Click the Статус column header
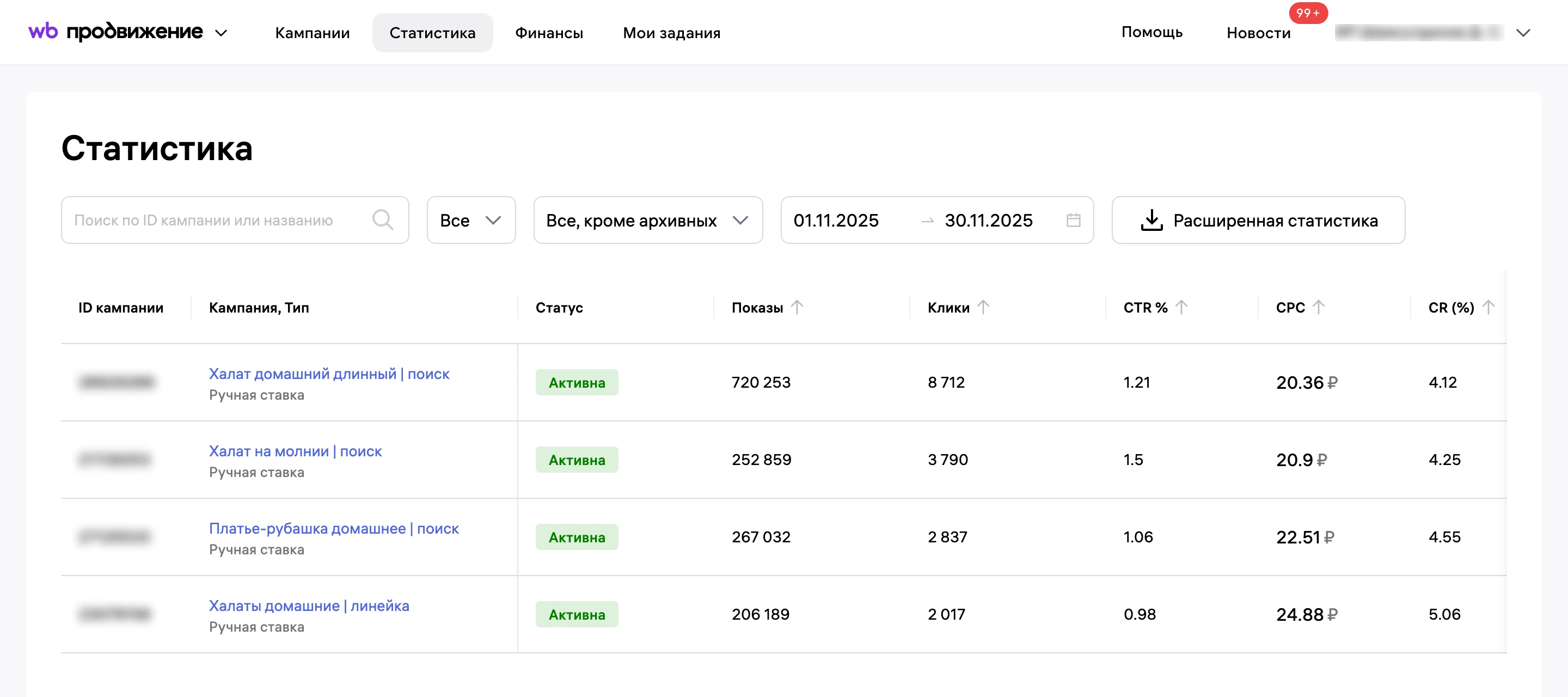The width and height of the screenshot is (1568, 697). (x=559, y=308)
